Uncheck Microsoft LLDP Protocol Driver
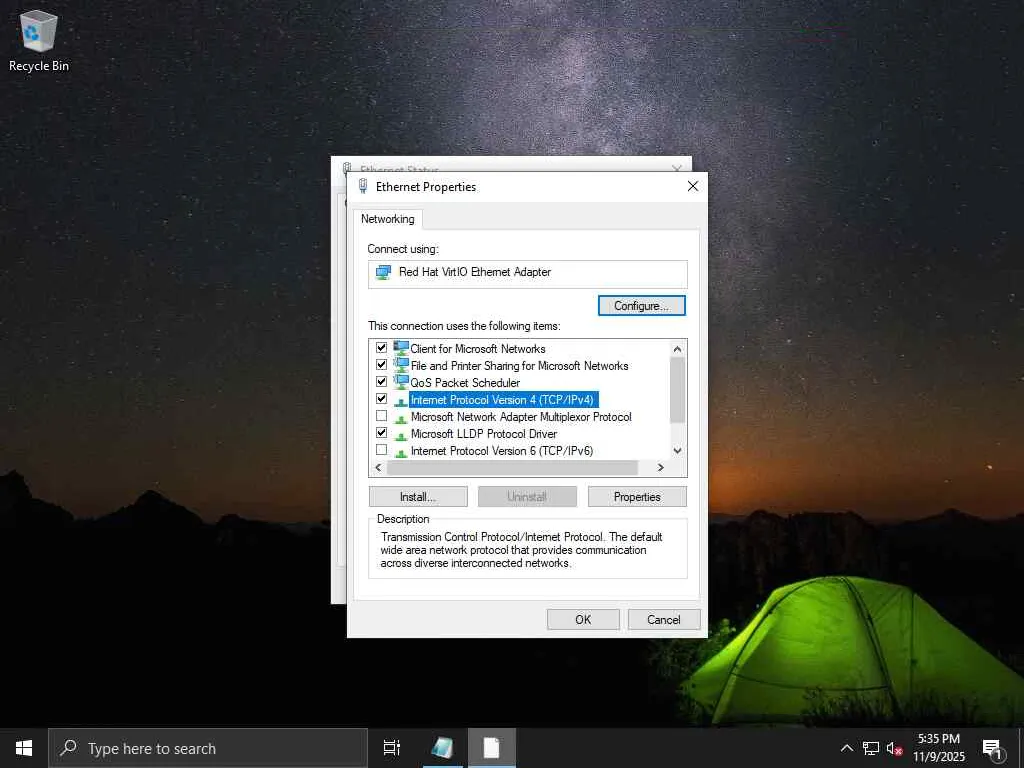The height and width of the screenshot is (768, 1024). click(381, 432)
